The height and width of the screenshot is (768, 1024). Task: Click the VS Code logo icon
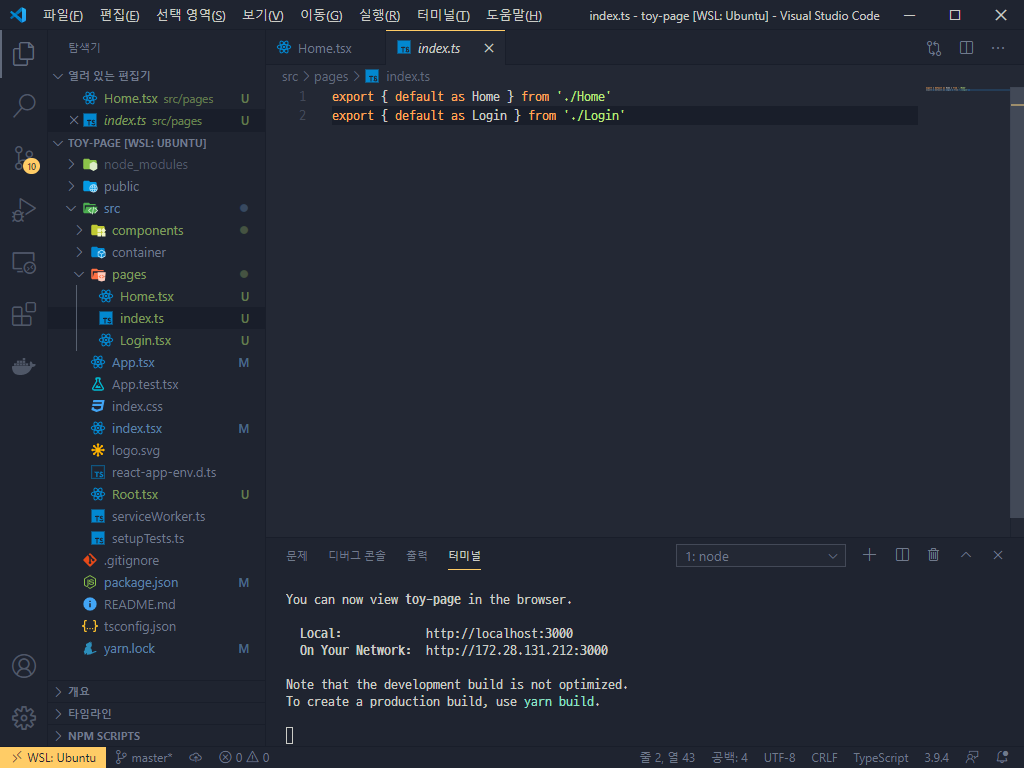(18, 15)
